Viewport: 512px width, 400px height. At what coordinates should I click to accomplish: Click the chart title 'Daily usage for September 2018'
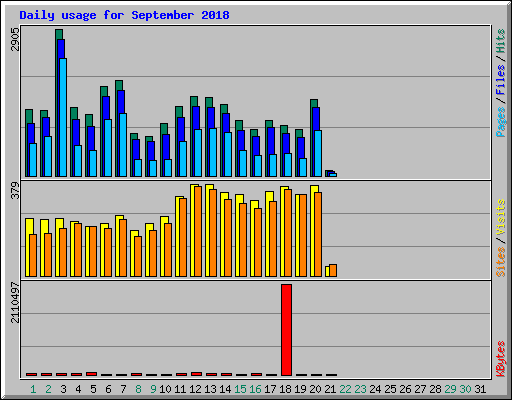tap(124, 15)
